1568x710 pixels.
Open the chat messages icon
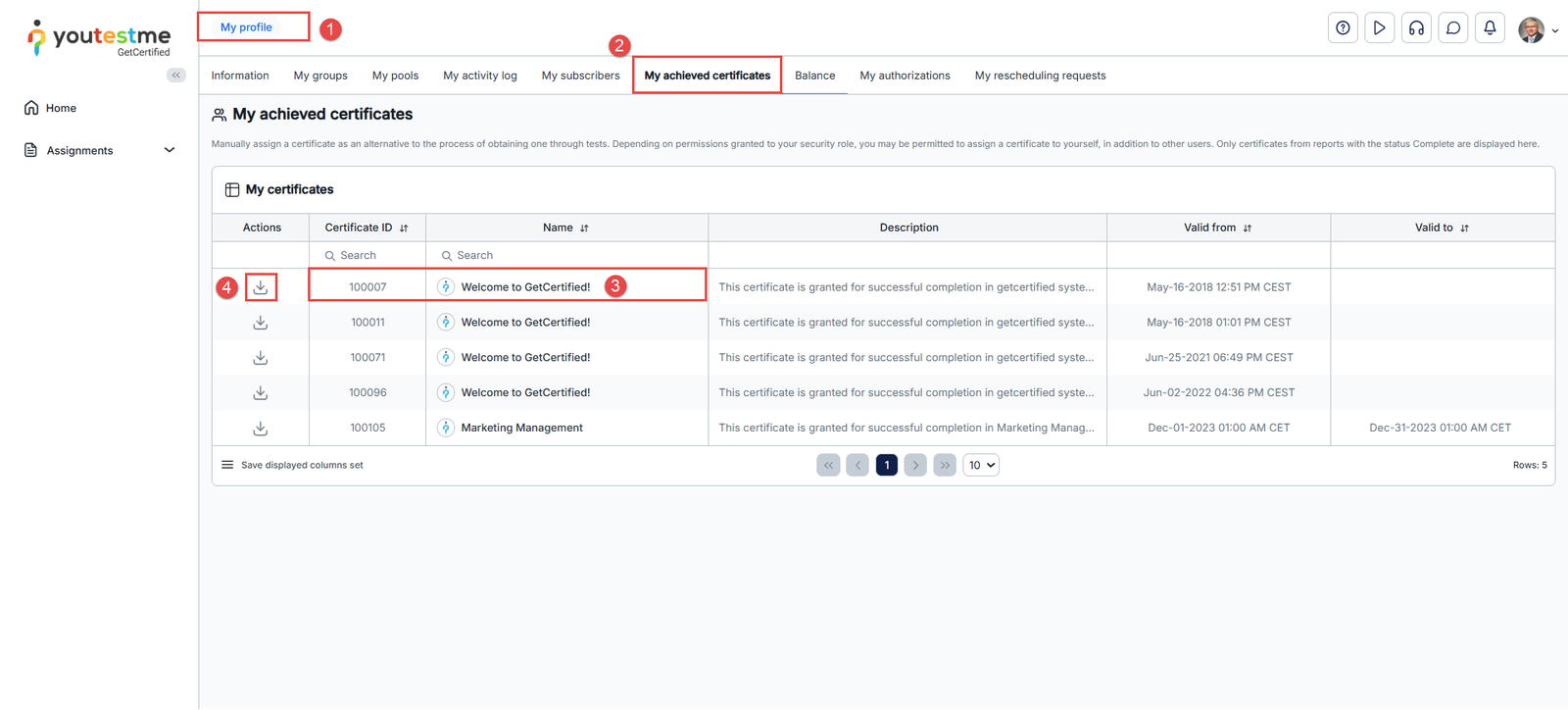point(1453,28)
